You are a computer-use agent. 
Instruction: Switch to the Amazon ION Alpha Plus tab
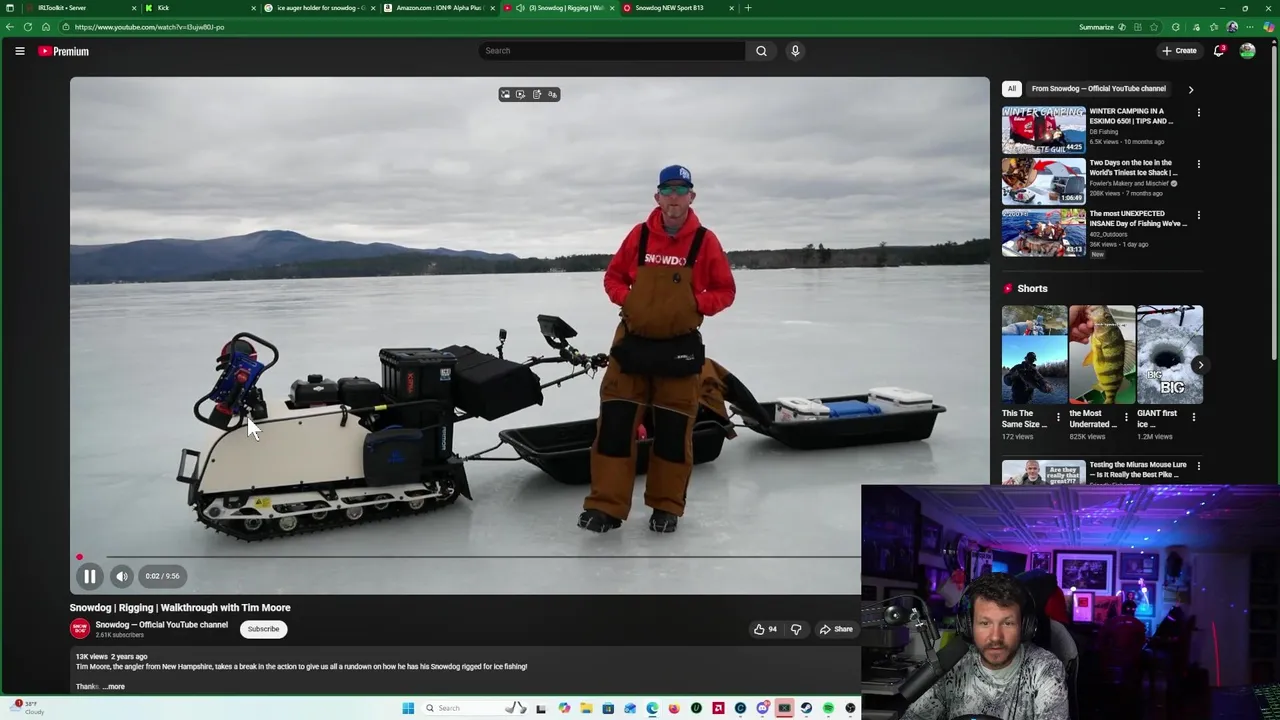click(x=440, y=8)
